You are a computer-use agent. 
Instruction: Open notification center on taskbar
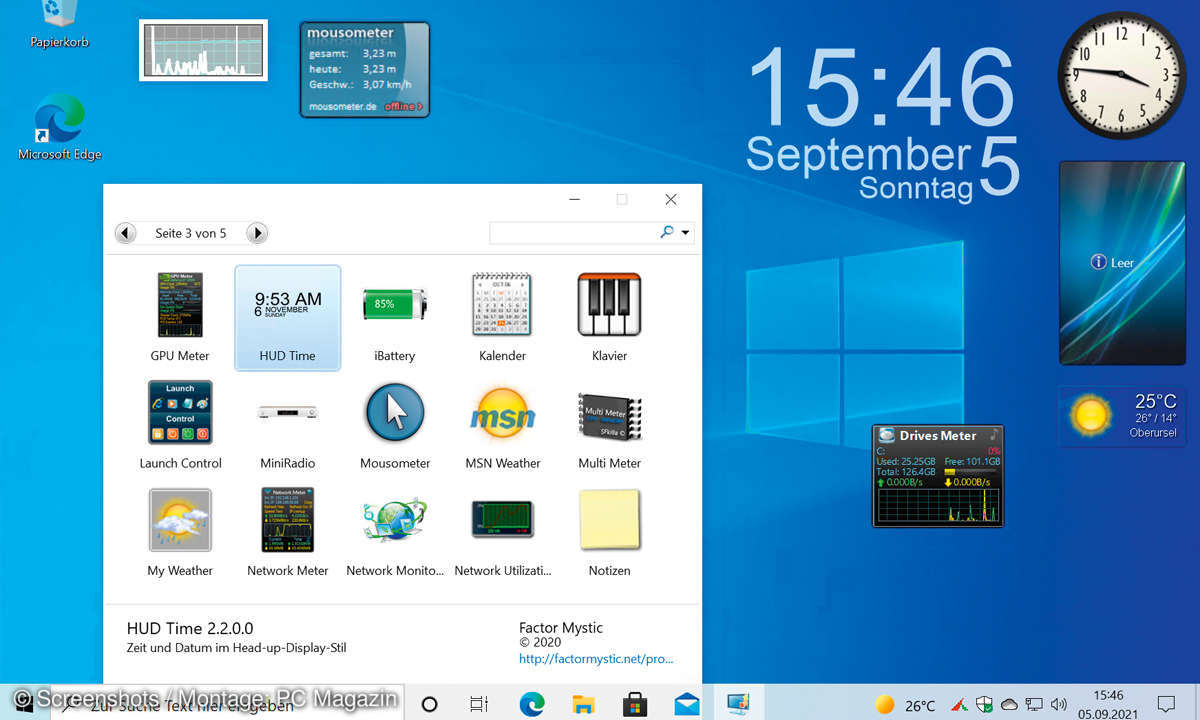[1166, 704]
